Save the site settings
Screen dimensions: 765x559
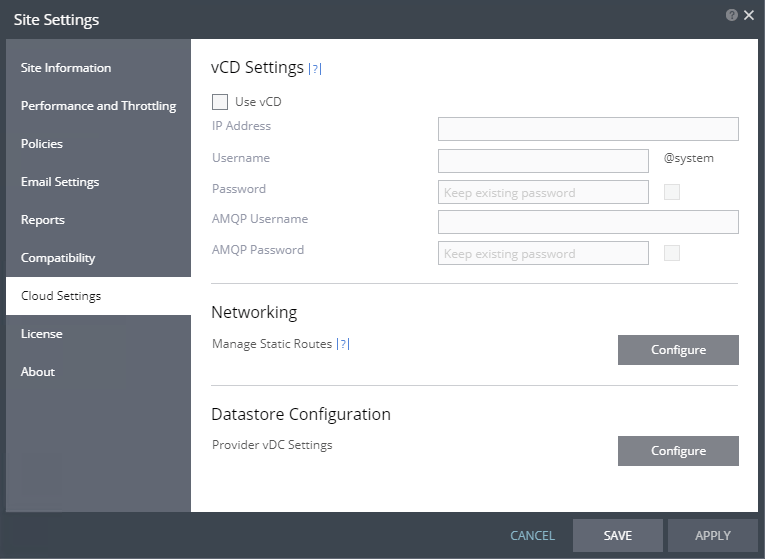(x=618, y=536)
